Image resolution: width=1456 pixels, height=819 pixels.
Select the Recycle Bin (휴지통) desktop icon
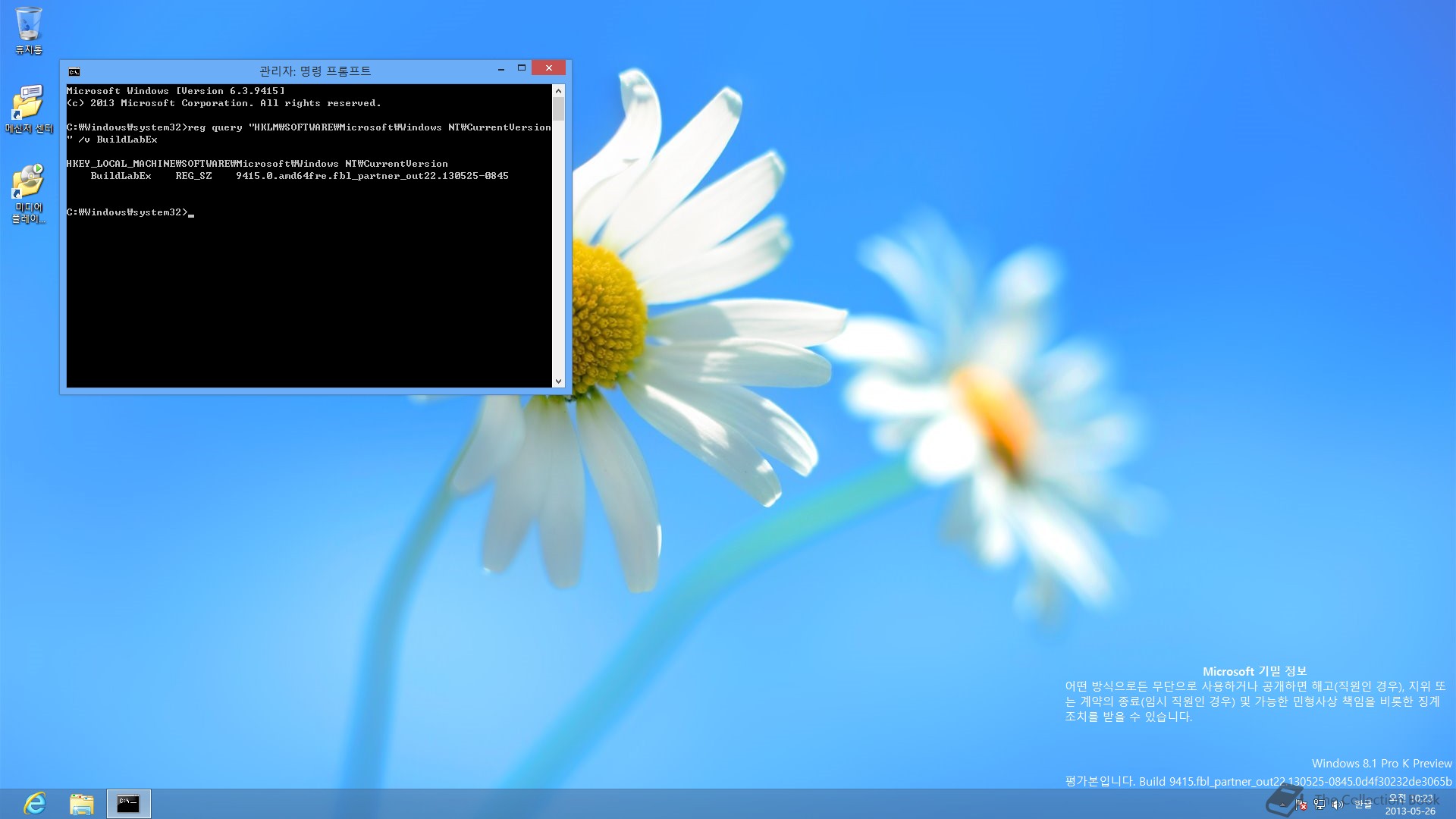point(29,31)
